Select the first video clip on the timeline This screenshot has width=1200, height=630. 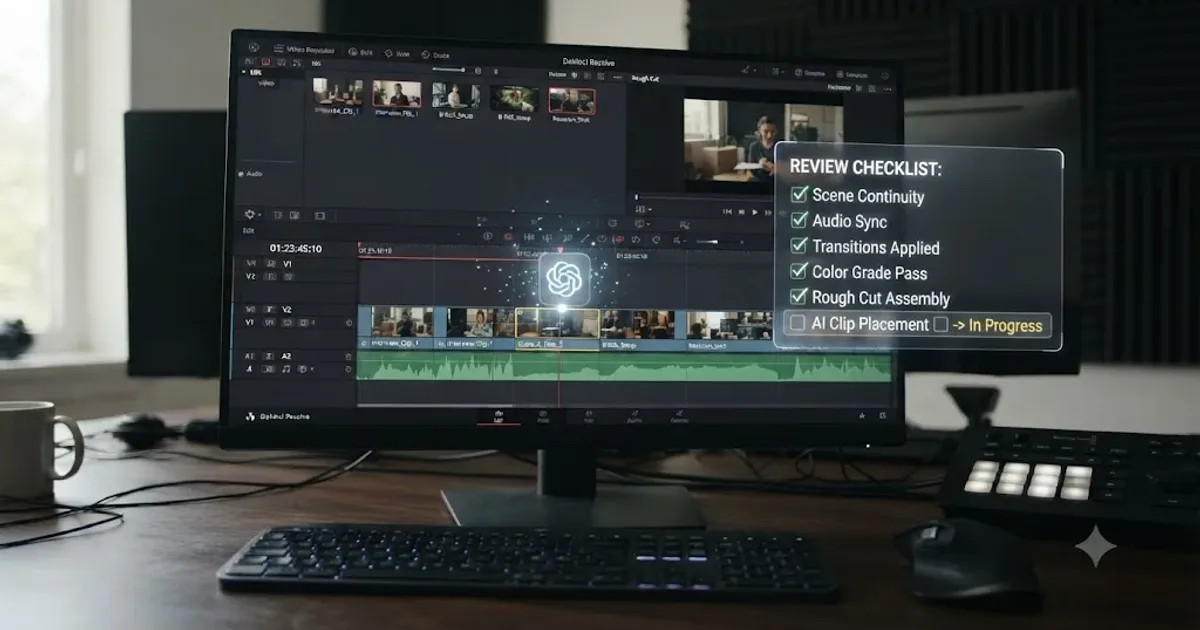tap(396, 327)
